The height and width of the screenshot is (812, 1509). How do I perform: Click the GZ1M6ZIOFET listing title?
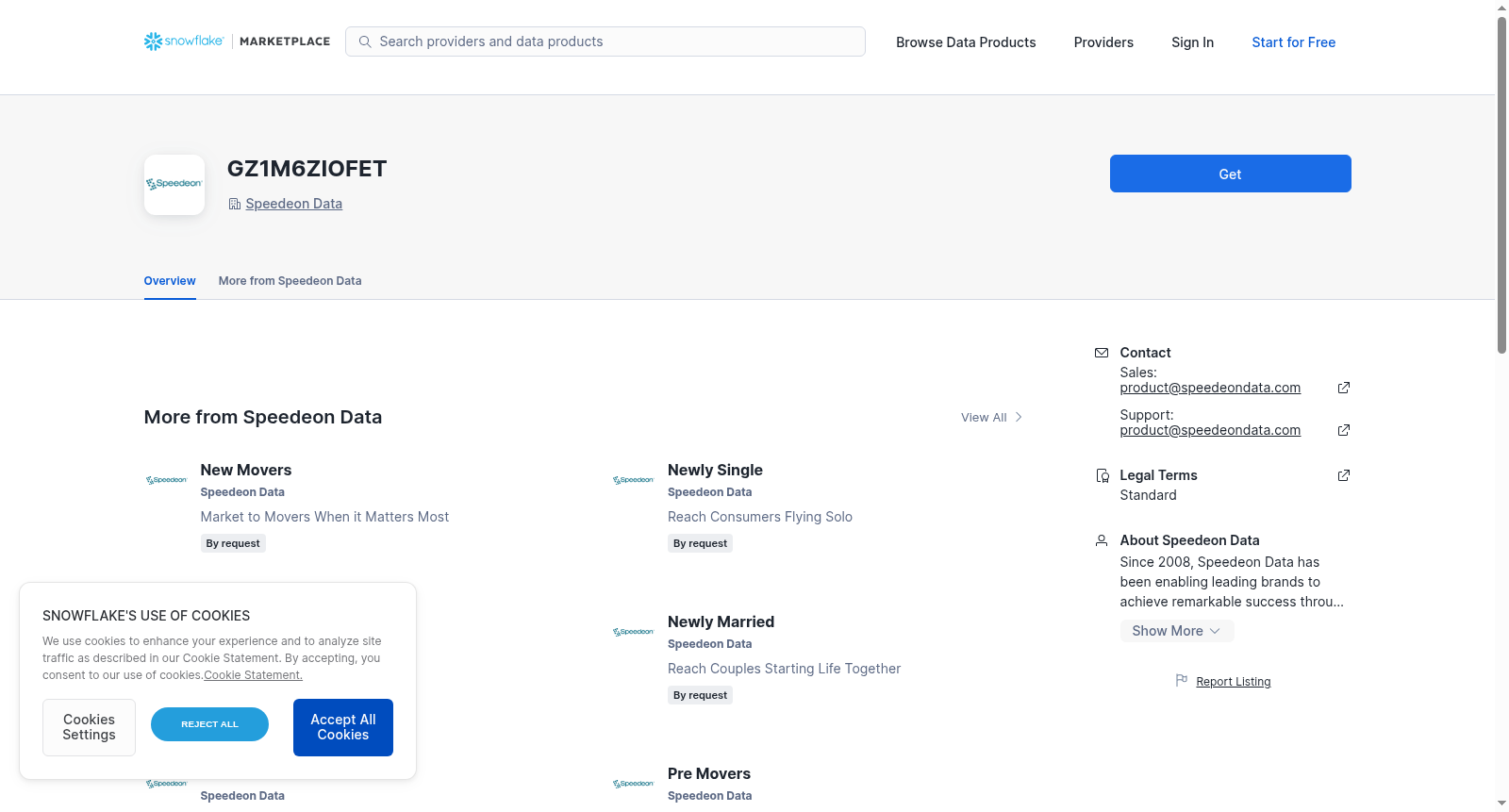(x=307, y=169)
